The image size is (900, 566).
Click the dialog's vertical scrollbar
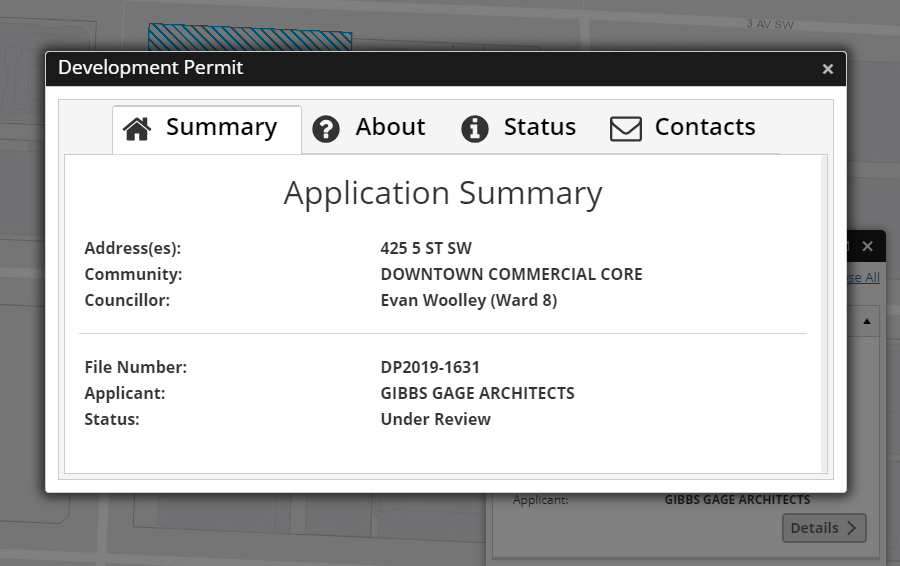[x=824, y=312]
